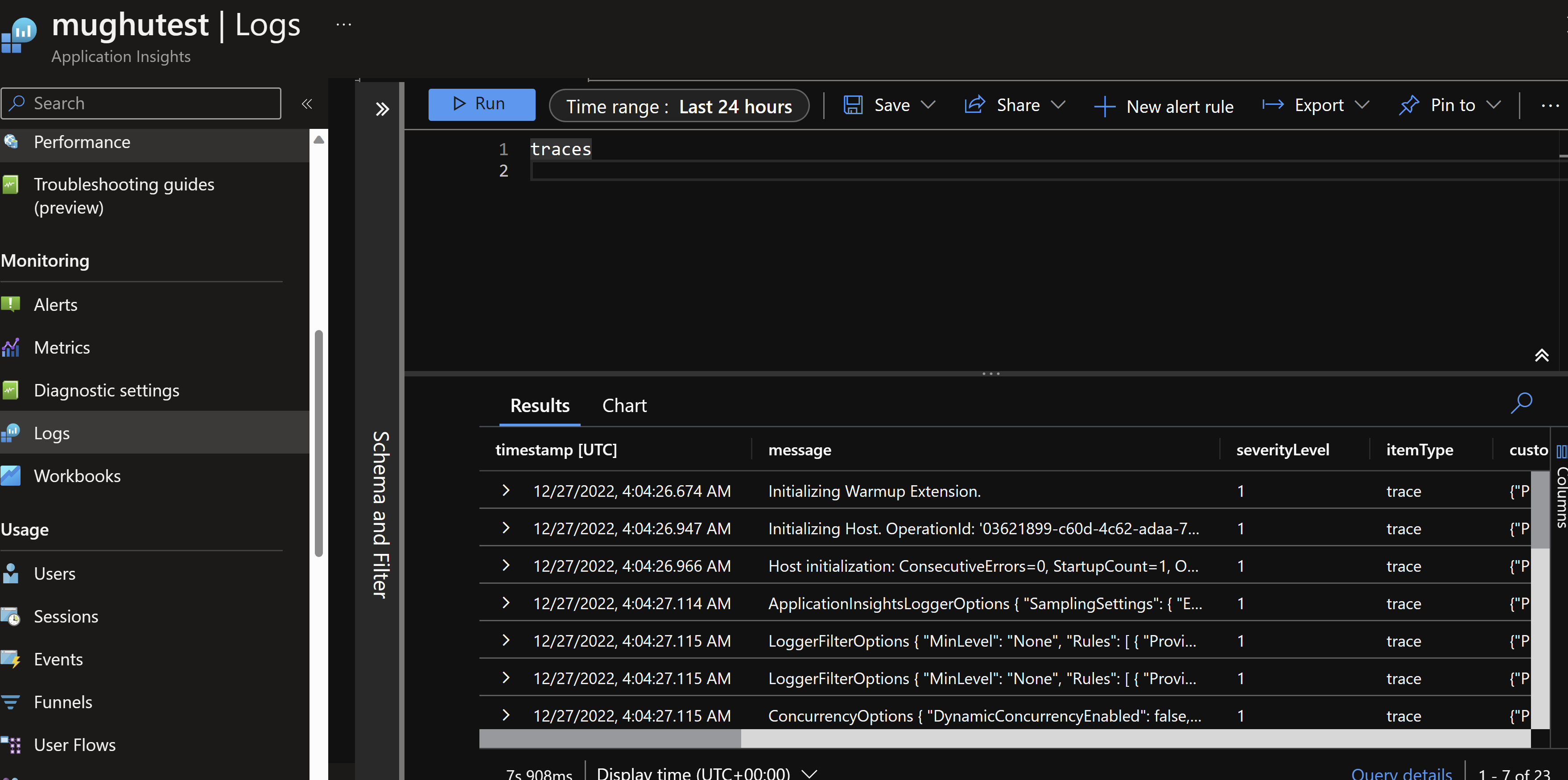Switch to the Results tab
The height and width of the screenshot is (780, 1568).
coord(539,405)
